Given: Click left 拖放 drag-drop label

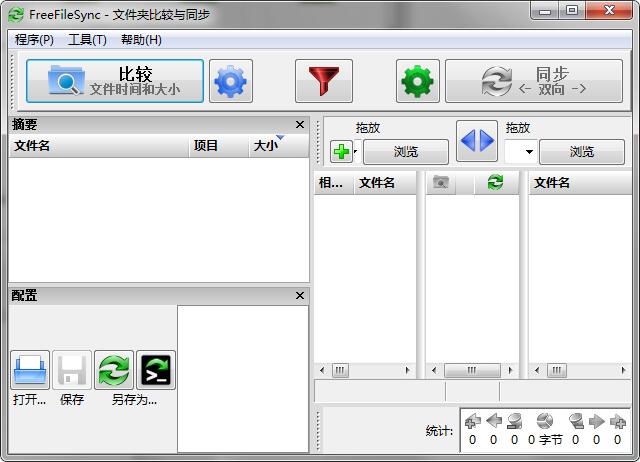Looking at the screenshot, I should (x=368, y=128).
